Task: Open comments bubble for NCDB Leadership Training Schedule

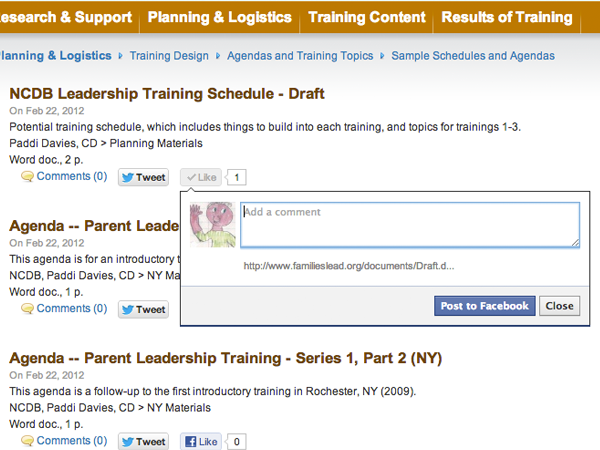Action: pos(28,176)
